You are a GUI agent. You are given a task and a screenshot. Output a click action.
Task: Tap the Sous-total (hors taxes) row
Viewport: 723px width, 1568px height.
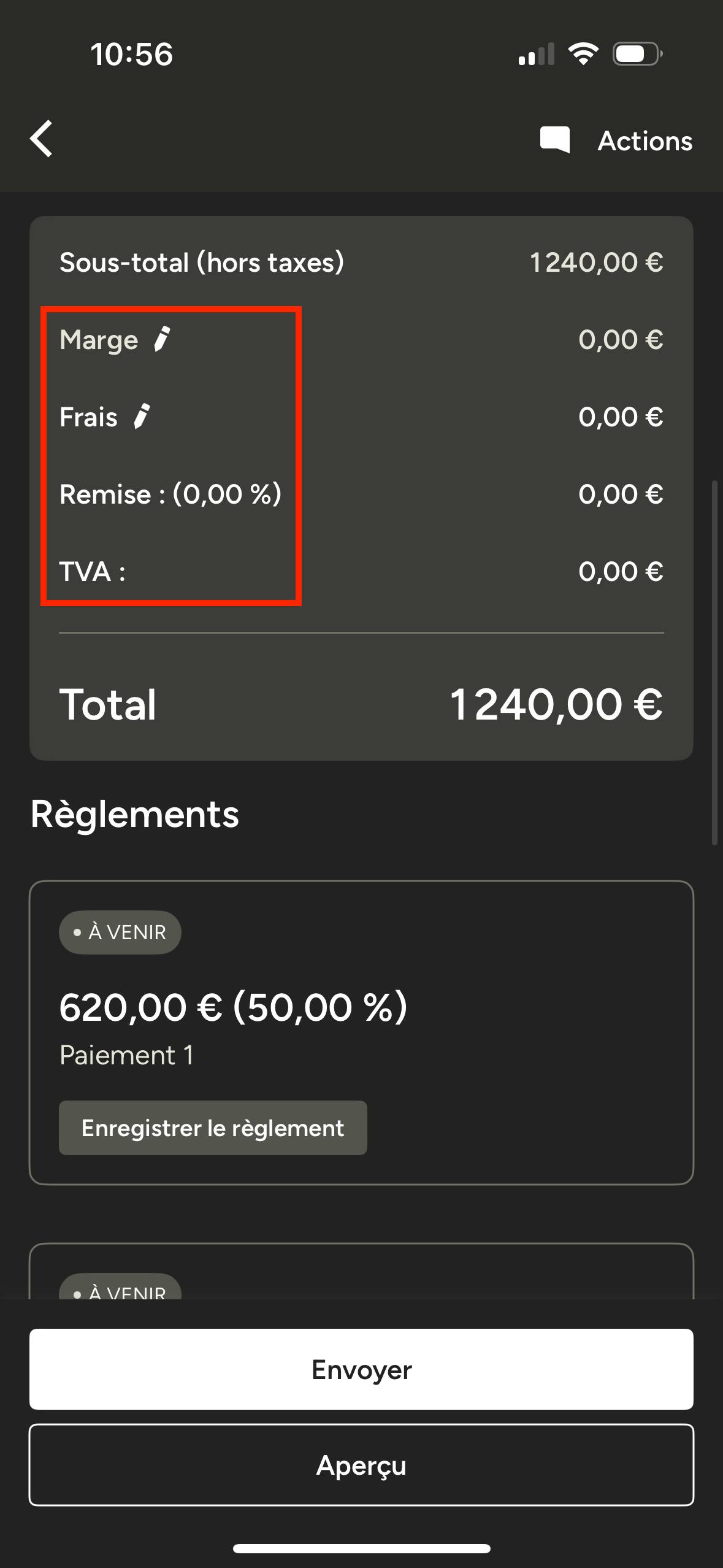[x=361, y=262]
